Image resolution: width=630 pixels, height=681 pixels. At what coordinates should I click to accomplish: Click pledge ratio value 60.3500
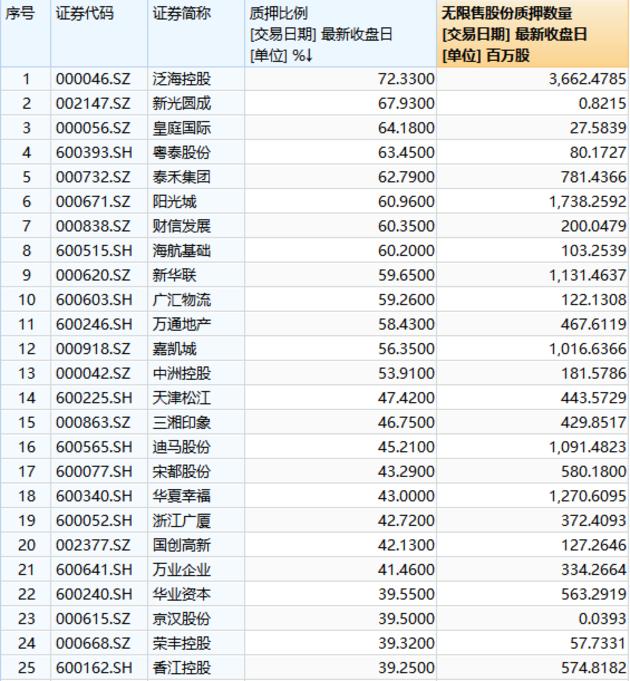[406, 226]
